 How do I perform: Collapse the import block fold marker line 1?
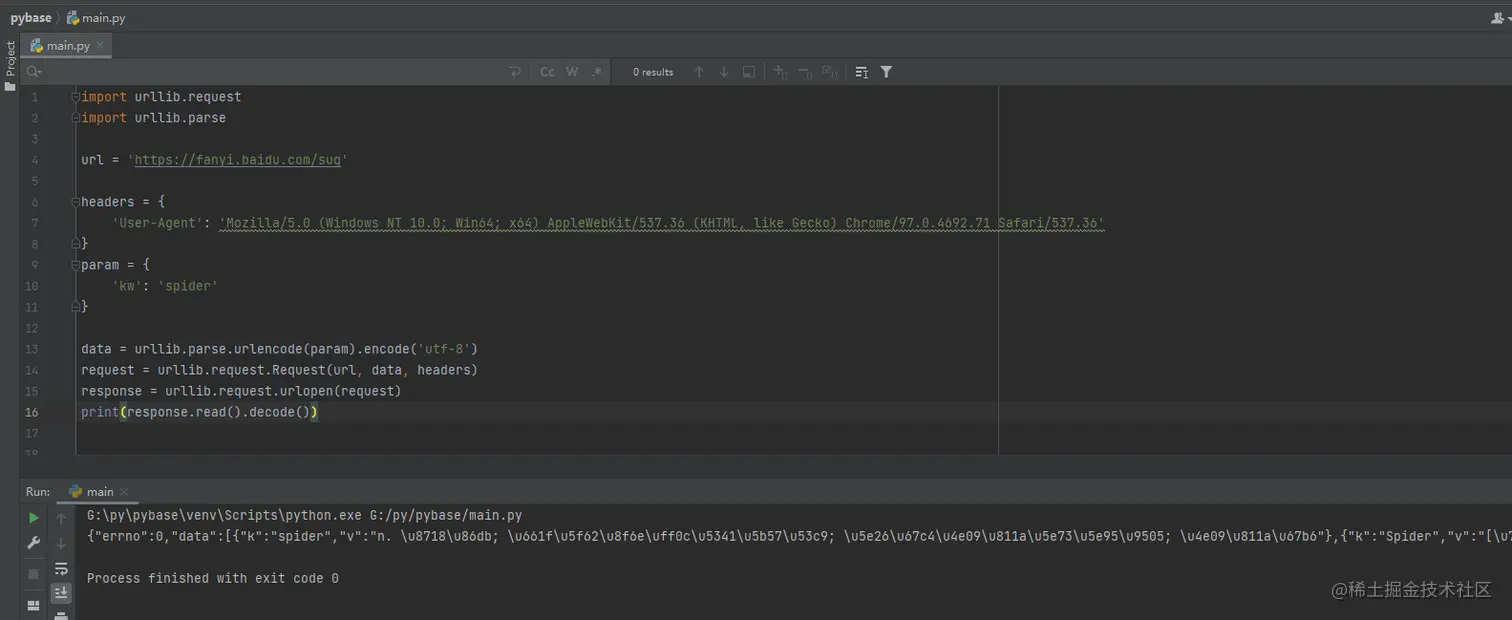[75, 97]
